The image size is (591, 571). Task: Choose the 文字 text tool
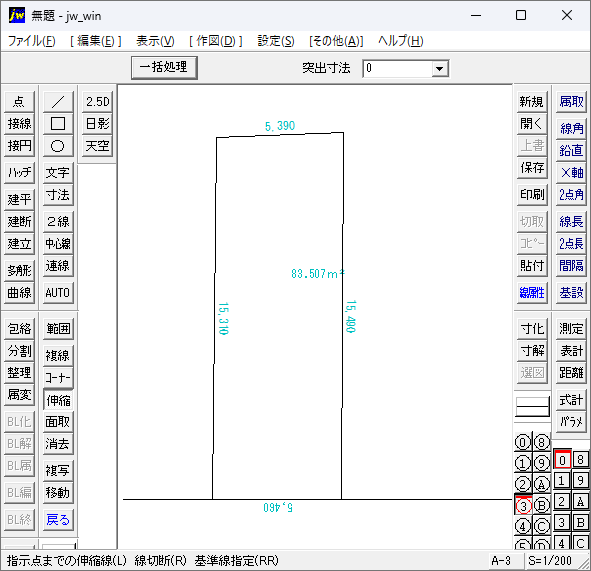[x=58, y=173]
